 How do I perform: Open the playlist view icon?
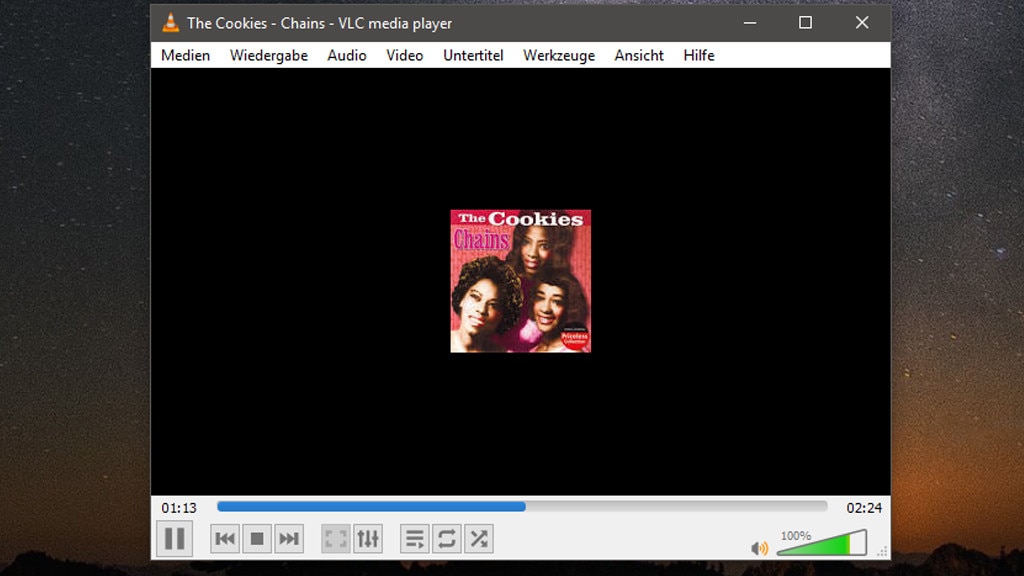[414, 538]
